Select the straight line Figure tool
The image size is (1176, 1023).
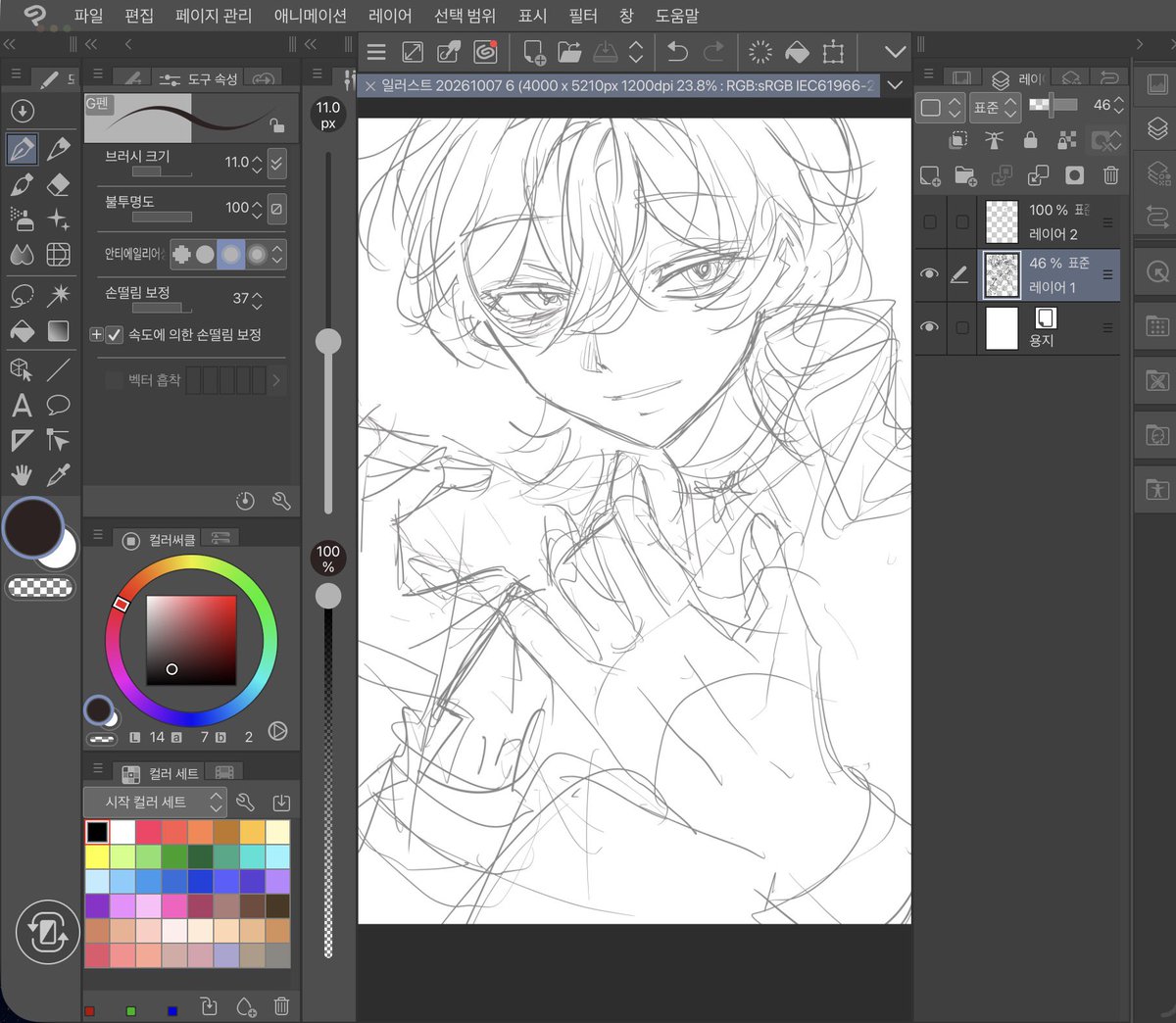(58, 369)
